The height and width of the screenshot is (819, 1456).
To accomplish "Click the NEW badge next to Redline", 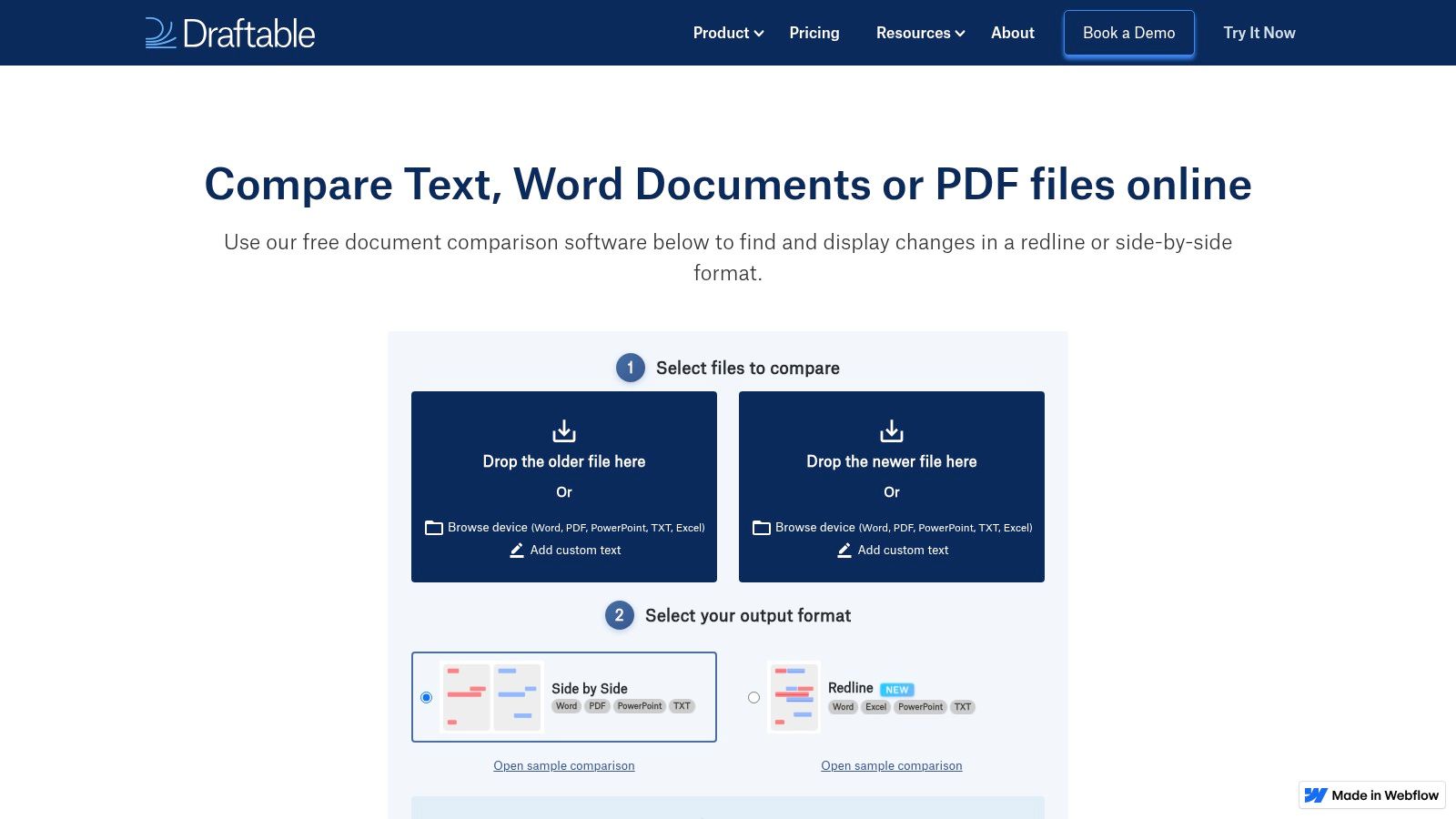I will click(895, 690).
